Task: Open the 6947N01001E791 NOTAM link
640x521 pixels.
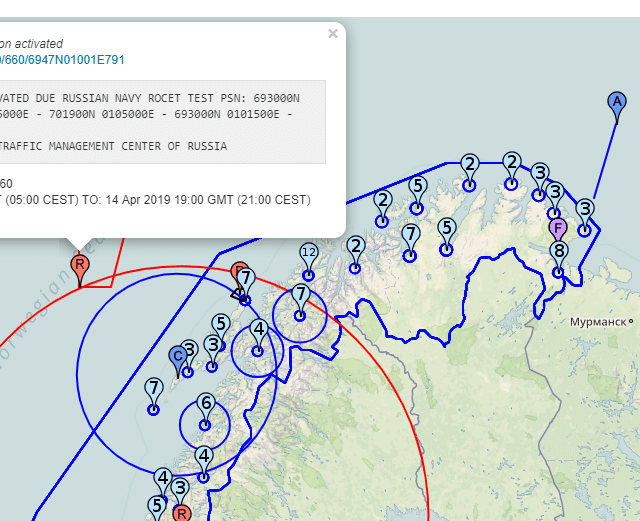Action: pos(62,60)
